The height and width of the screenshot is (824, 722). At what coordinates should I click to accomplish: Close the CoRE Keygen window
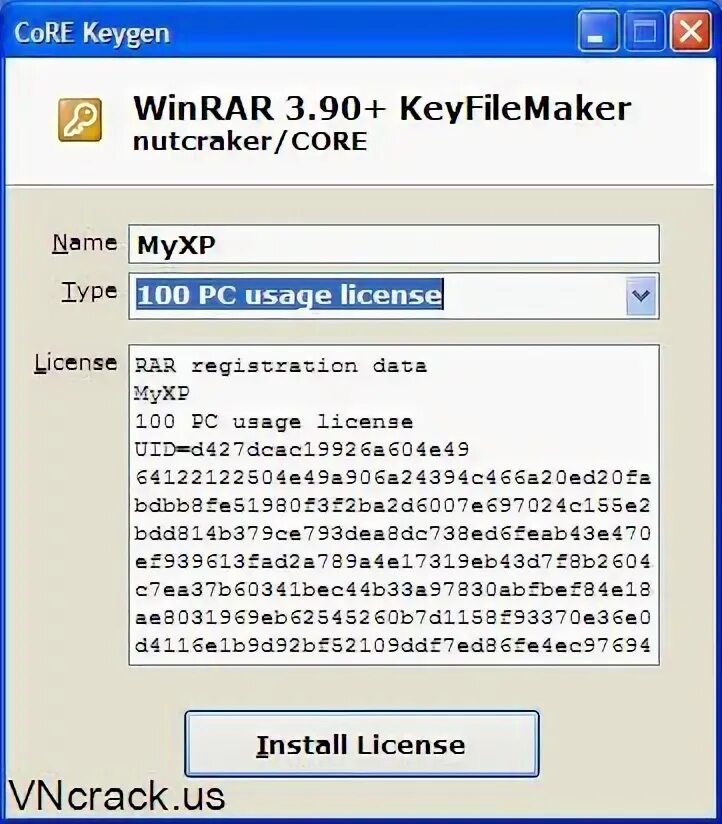[x=691, y=32]
